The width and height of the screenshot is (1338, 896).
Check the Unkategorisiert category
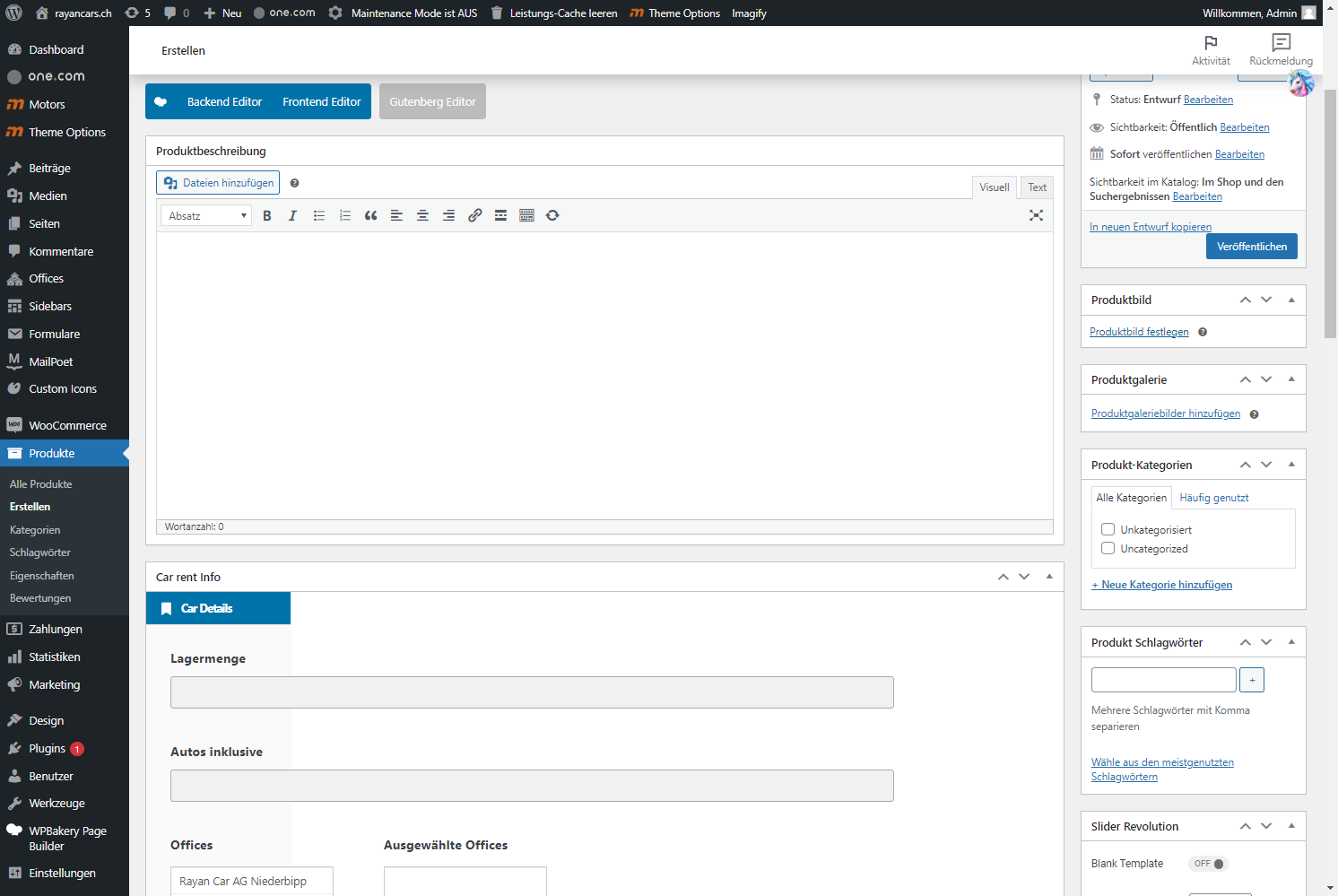1108,529
